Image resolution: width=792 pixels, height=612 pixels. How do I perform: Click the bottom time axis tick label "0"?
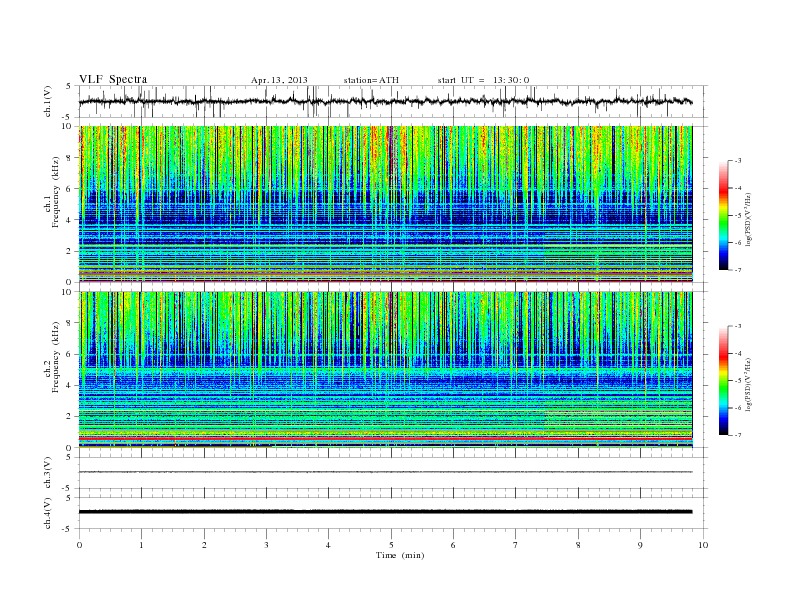click(x=79, y=545)
